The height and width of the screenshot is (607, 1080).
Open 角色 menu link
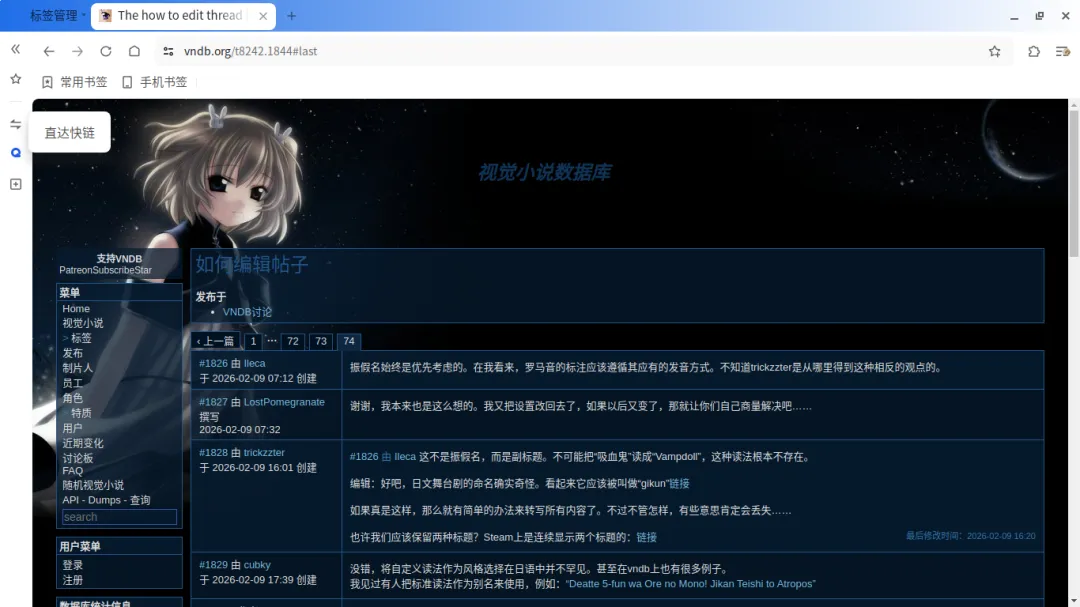pyautogui.click(x=72, y=398)
